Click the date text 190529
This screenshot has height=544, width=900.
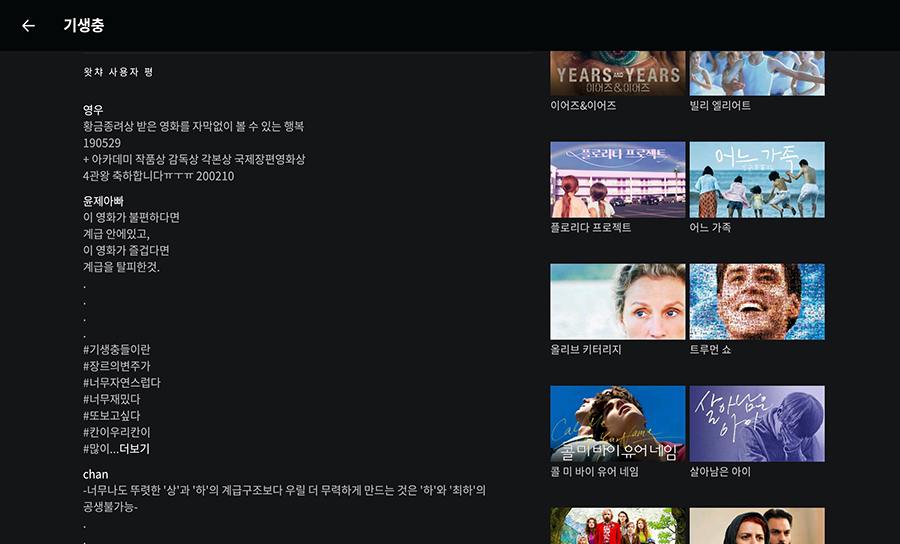tap(102, 143)
